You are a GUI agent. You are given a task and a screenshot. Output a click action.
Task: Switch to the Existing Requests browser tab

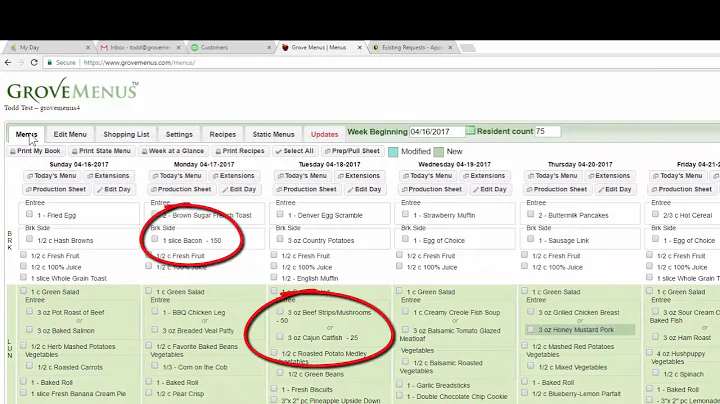click(412, 47)
